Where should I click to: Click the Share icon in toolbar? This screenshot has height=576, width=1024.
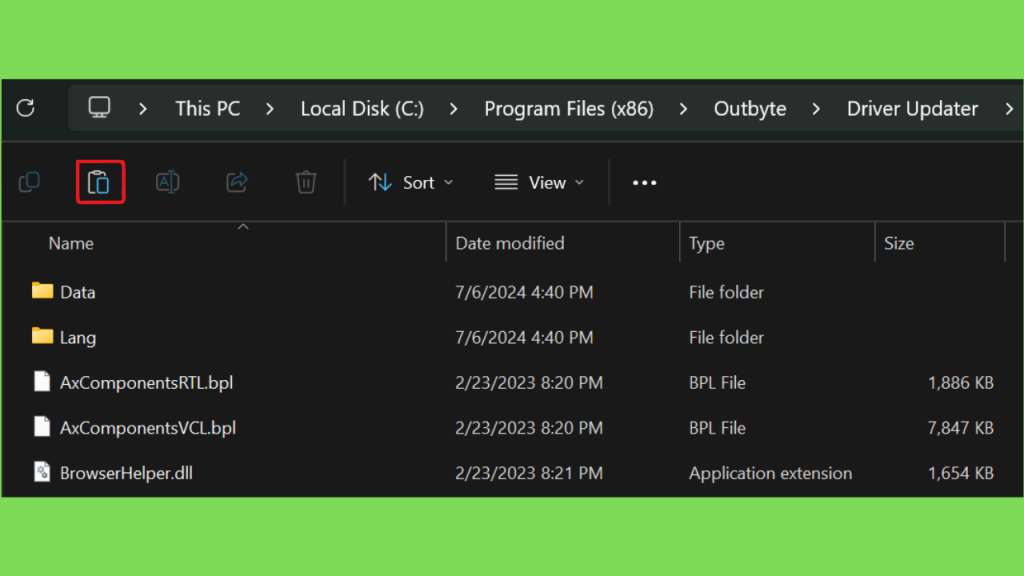point(237,182)
